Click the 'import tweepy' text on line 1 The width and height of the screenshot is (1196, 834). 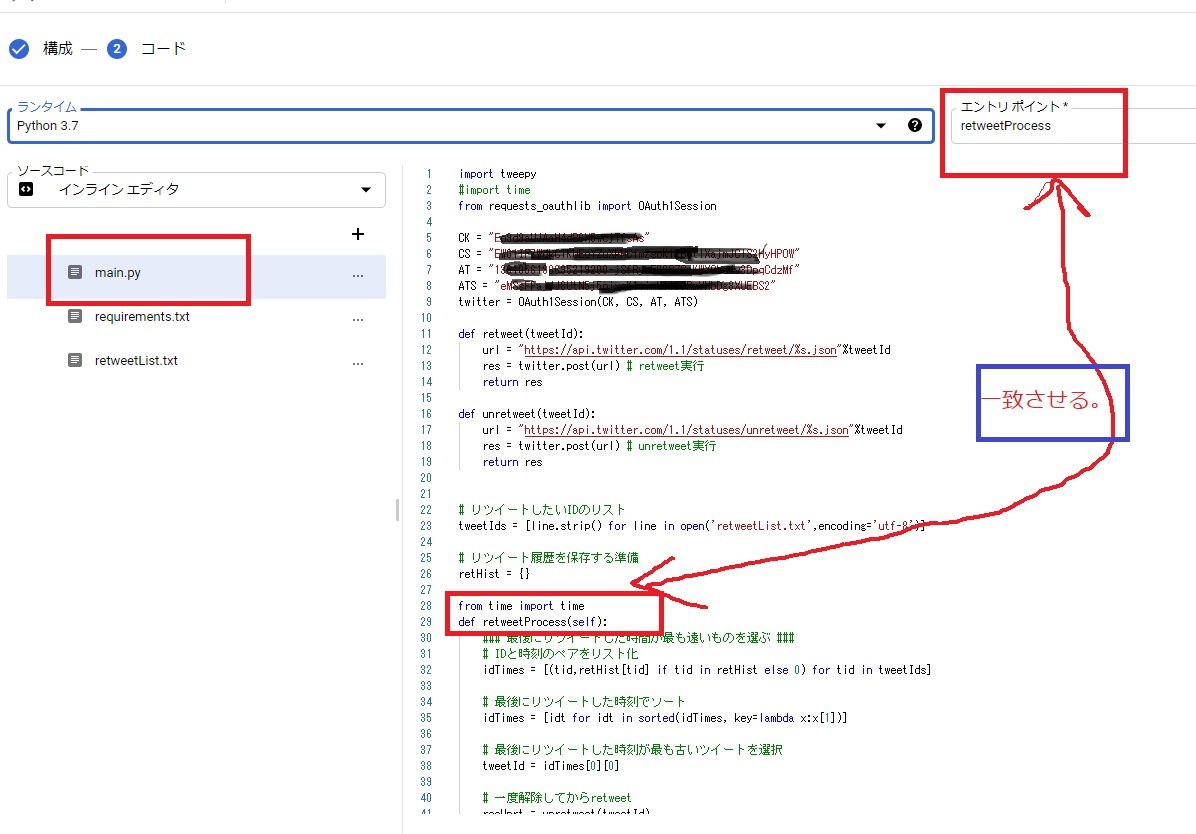tap(497, 174)
